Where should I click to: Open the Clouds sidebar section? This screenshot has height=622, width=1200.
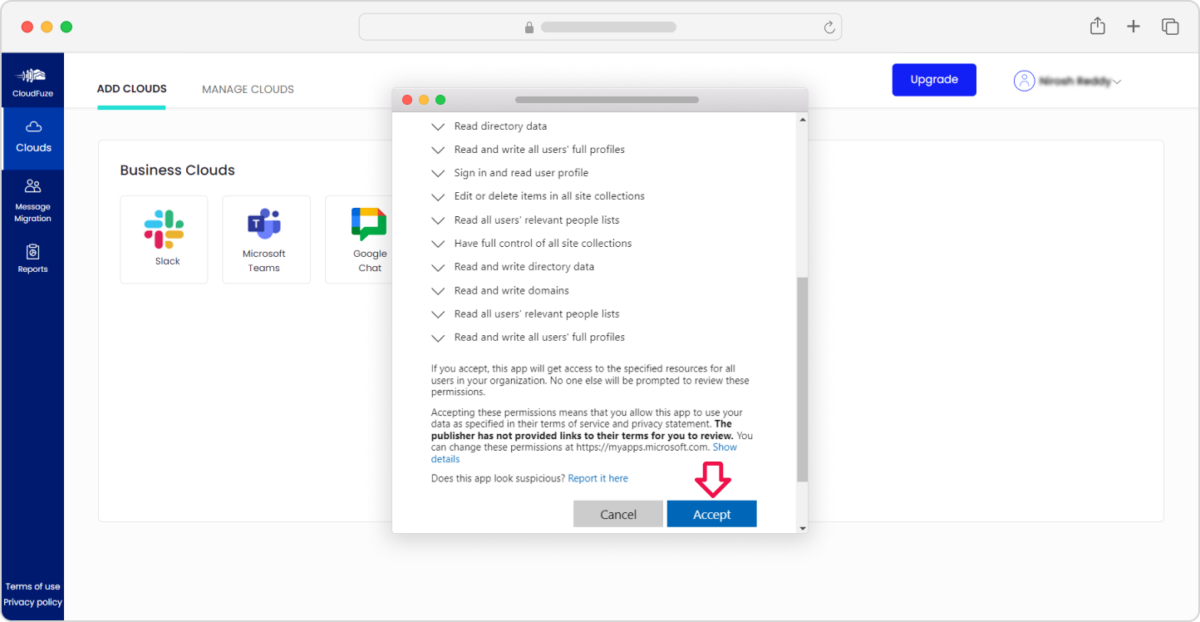click(33, 138)
